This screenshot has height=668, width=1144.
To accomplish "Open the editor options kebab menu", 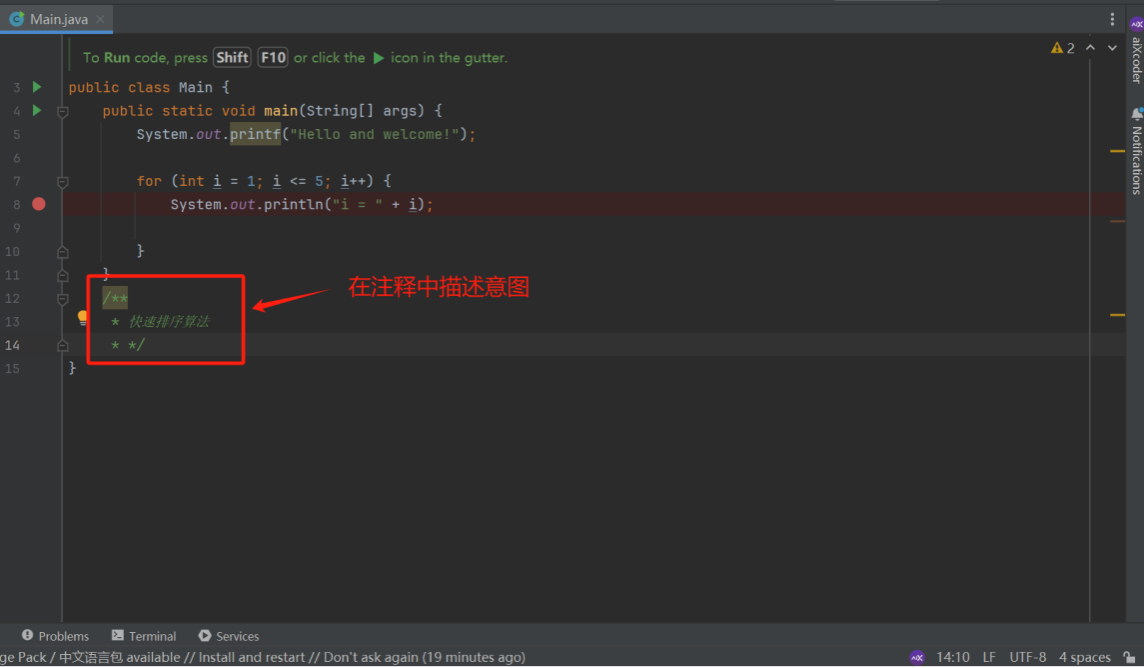I will 1112,18.
